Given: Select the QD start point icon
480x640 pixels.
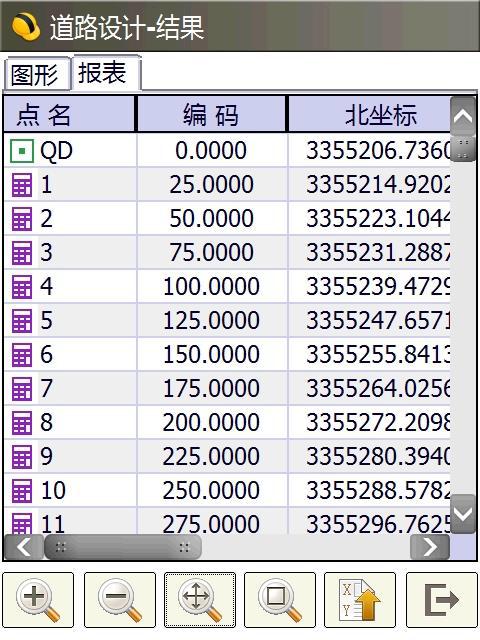Looking at the screenshot, I should [x=22, y=151].
